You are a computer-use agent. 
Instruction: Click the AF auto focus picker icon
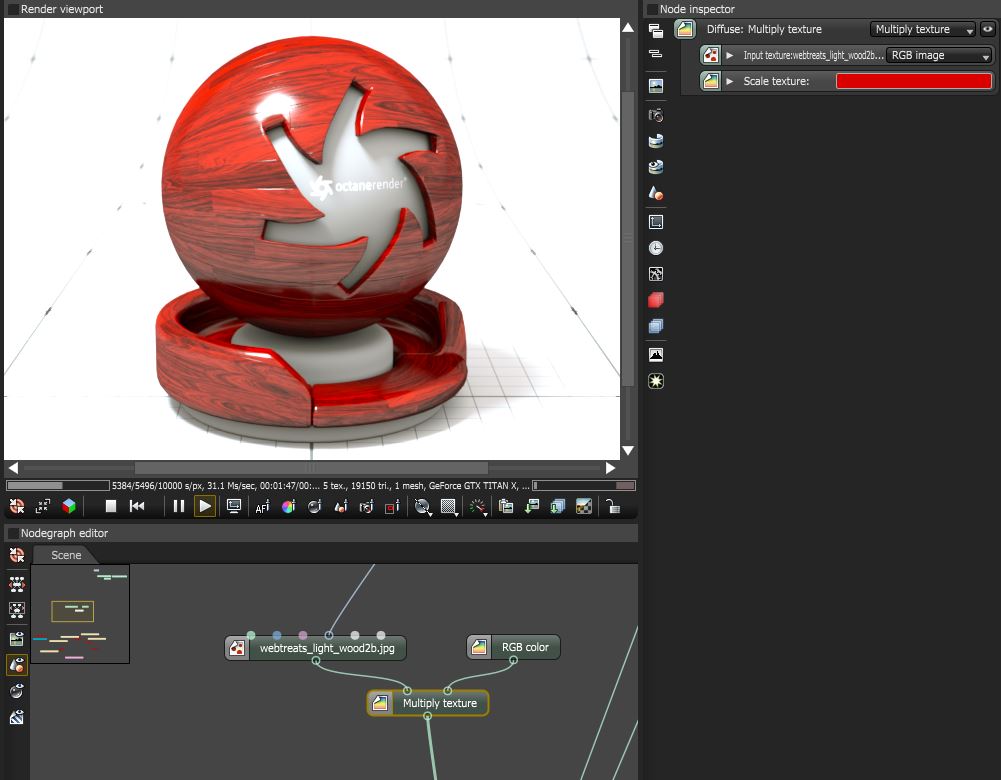pos(262,507)
